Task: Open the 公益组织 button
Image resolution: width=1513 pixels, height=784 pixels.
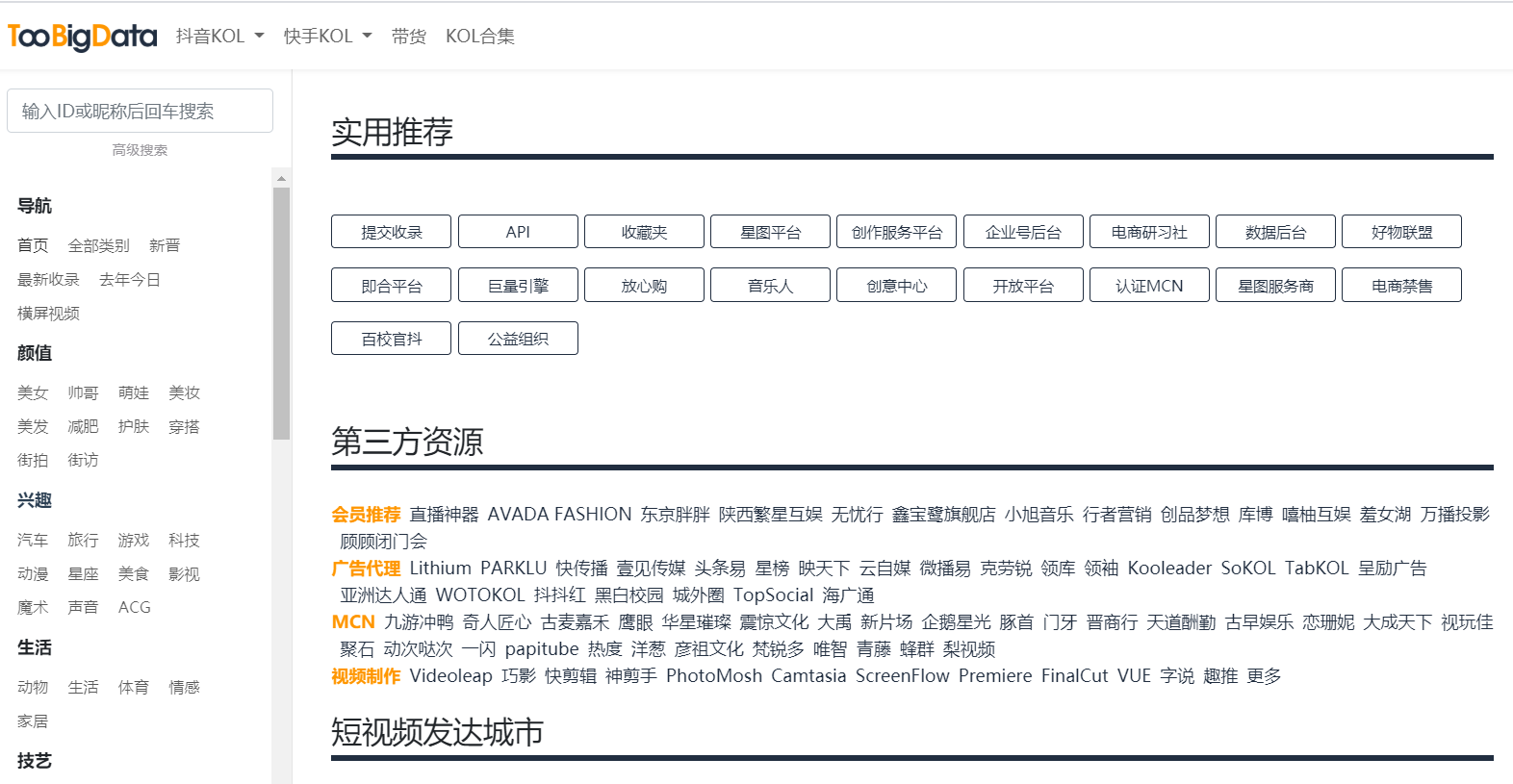Action: click(518, 339)
